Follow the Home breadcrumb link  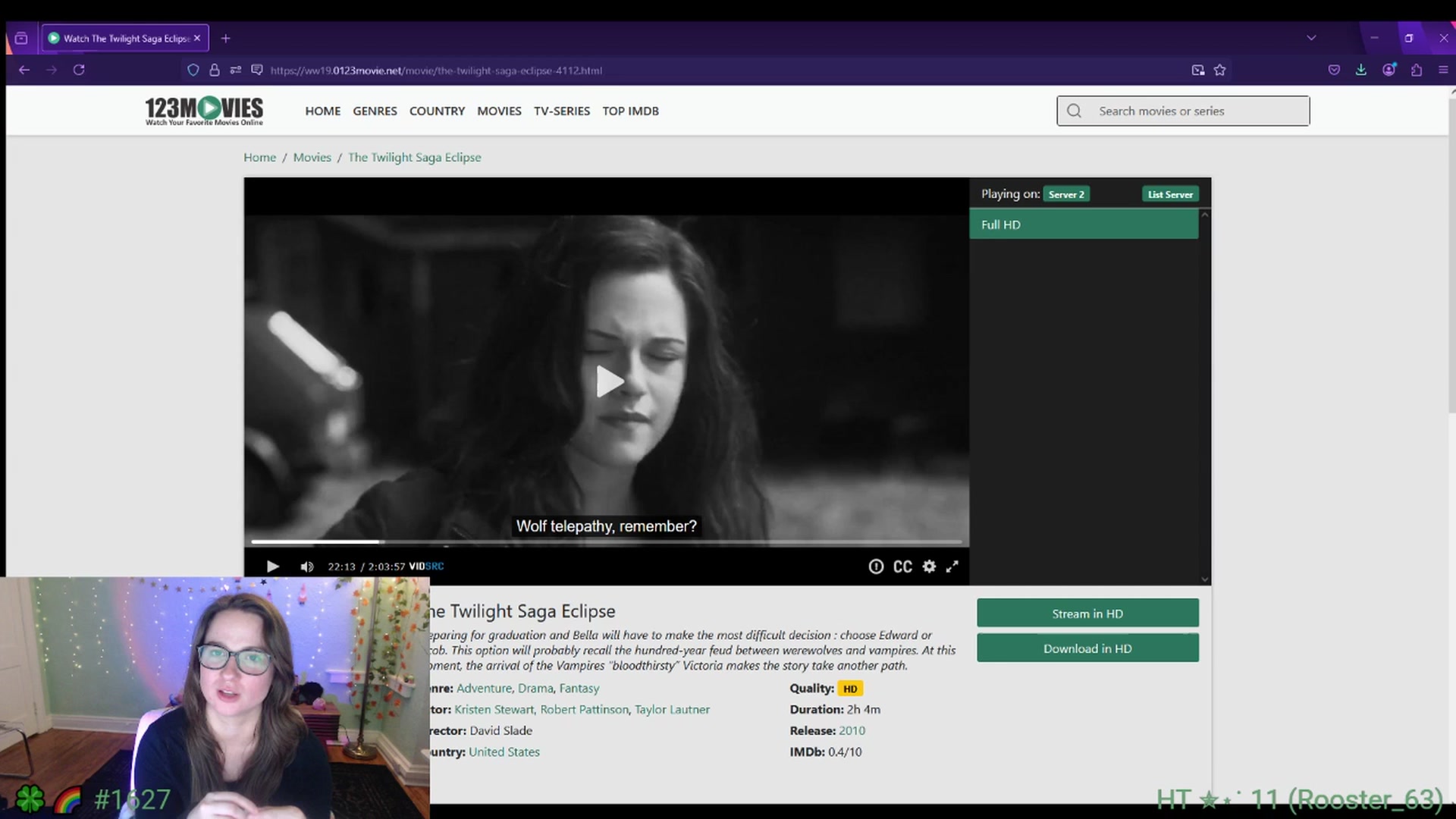pyautogui.click(x=259, y=157)
